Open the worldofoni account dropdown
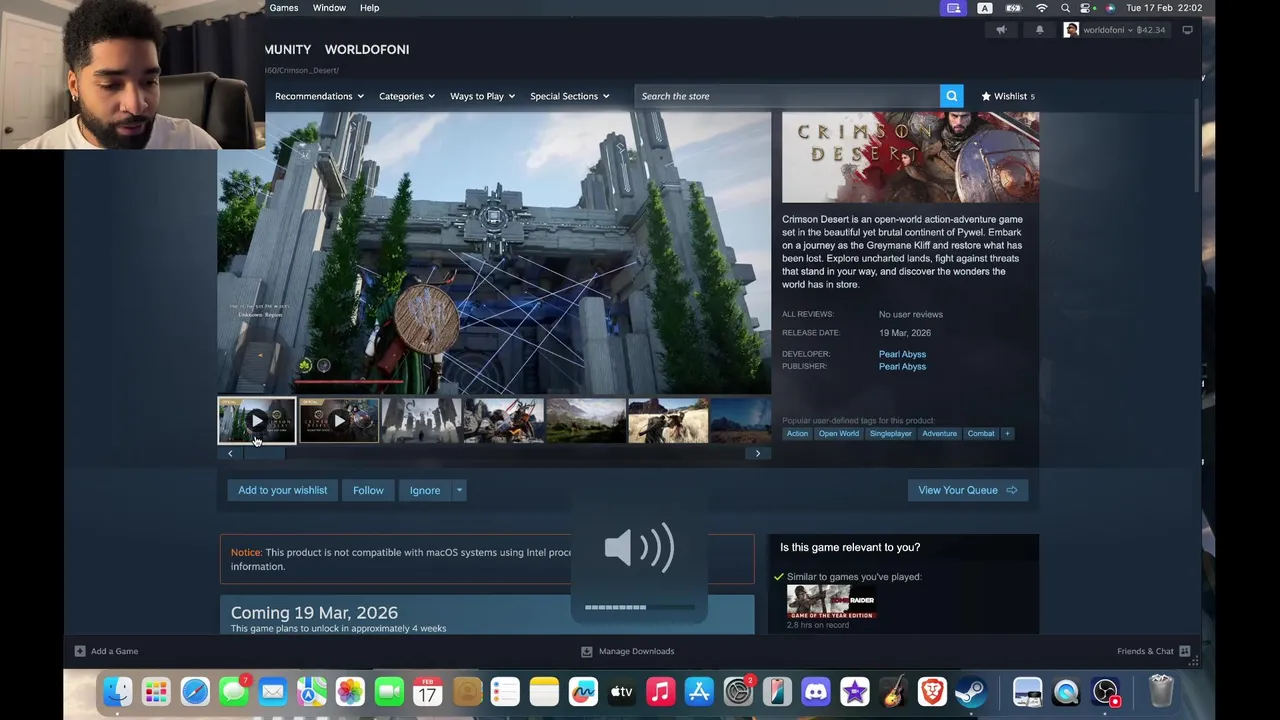 (1123, 30)
